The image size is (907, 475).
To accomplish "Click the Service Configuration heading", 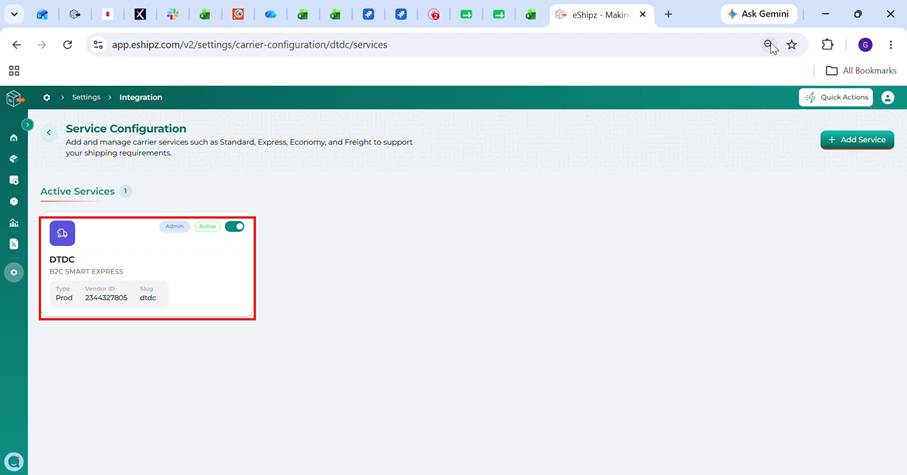I will click(126, 128).
